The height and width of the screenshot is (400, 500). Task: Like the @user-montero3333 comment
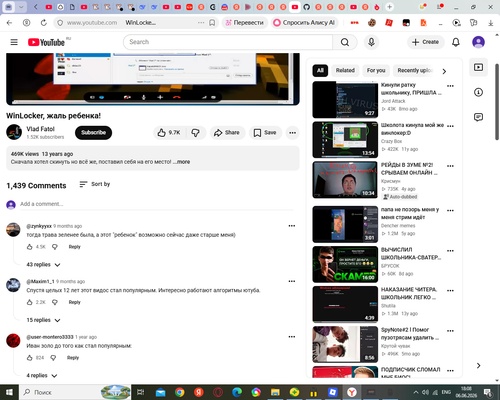point(30,358)
